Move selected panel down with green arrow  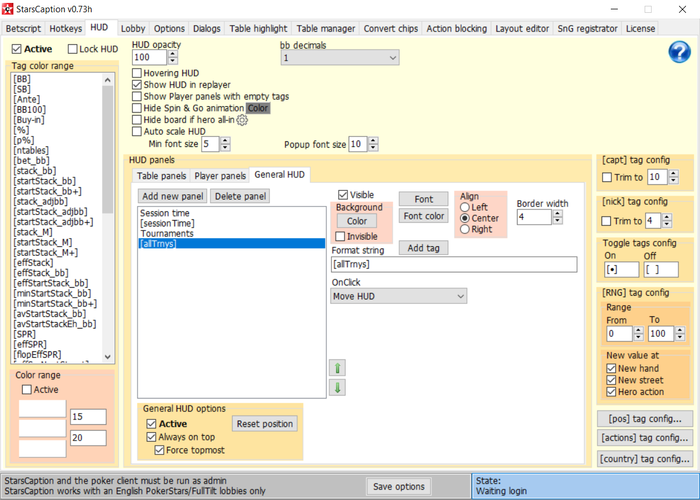(338, 388)
